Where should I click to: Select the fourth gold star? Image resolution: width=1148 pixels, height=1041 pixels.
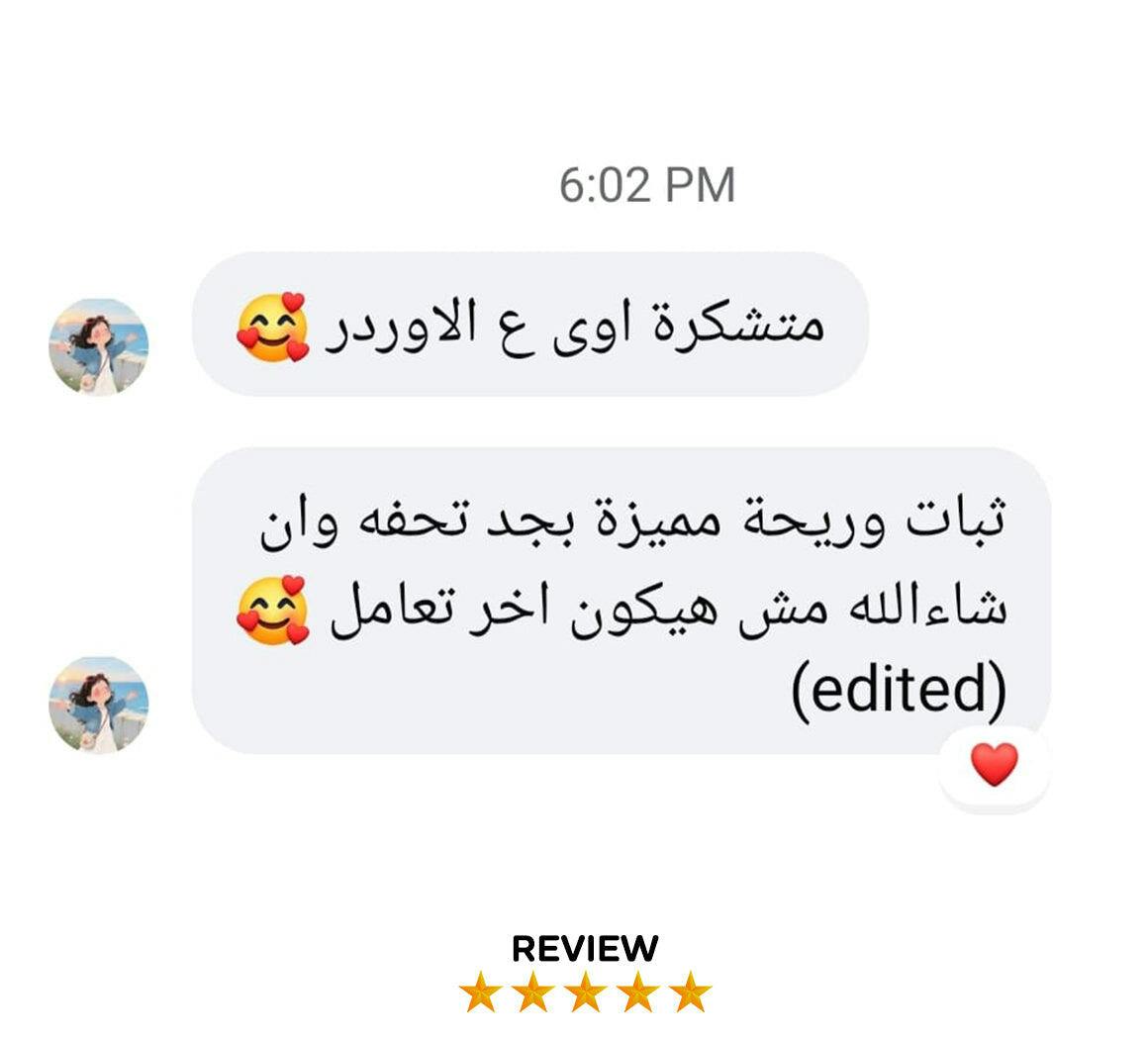[x=637, y=992]
